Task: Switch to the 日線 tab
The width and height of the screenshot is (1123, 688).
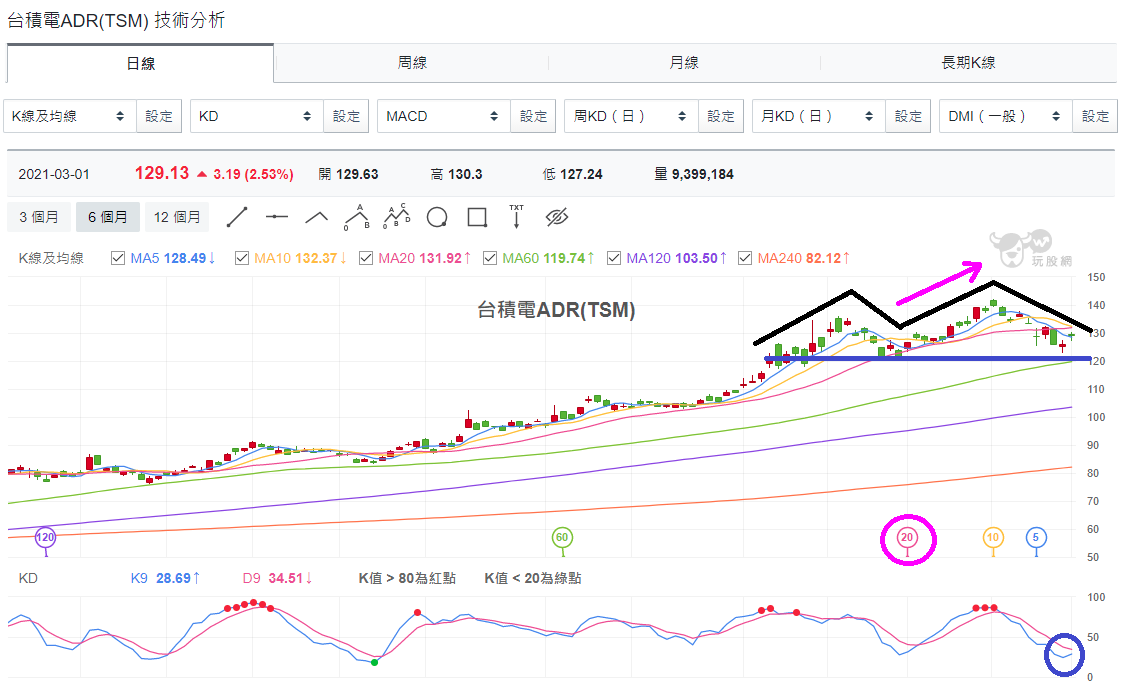Action: click(140, 64)
